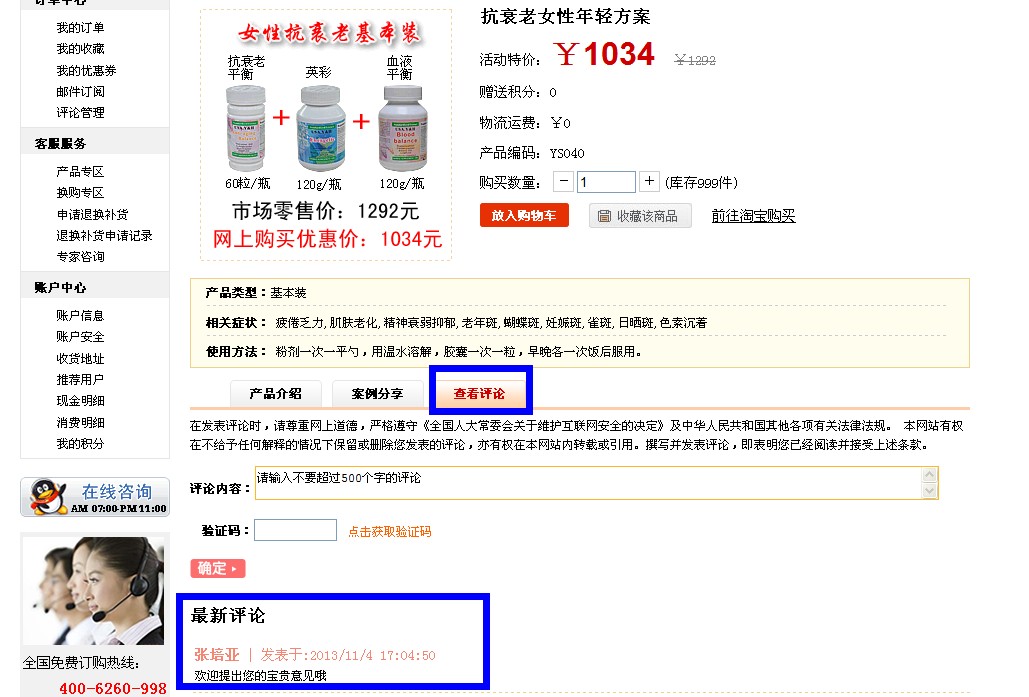Open 前往淘宝购买 link
The image size is (1029, 697).
click(753, 216)
